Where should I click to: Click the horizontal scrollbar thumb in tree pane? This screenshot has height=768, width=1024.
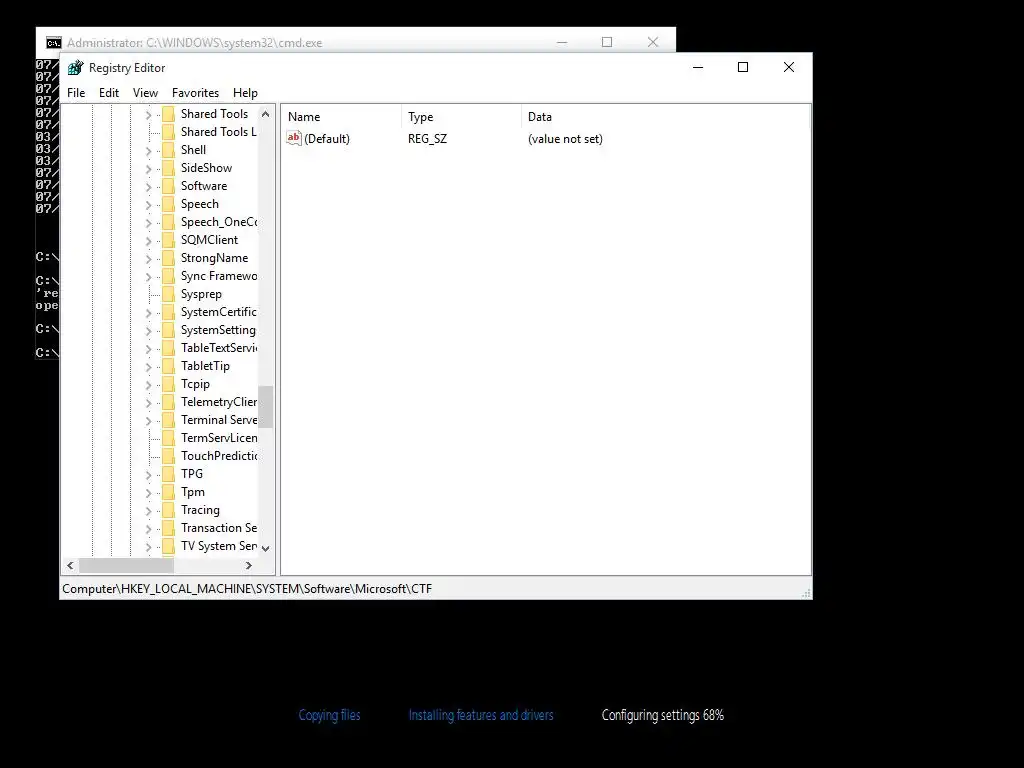coord(126,566)
